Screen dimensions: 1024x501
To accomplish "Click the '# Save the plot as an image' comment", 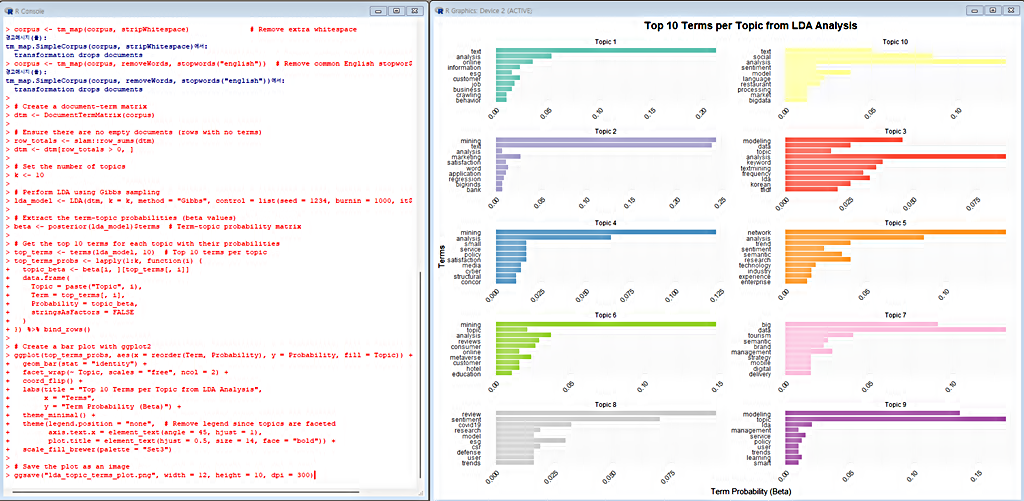I will coord(74,466).
